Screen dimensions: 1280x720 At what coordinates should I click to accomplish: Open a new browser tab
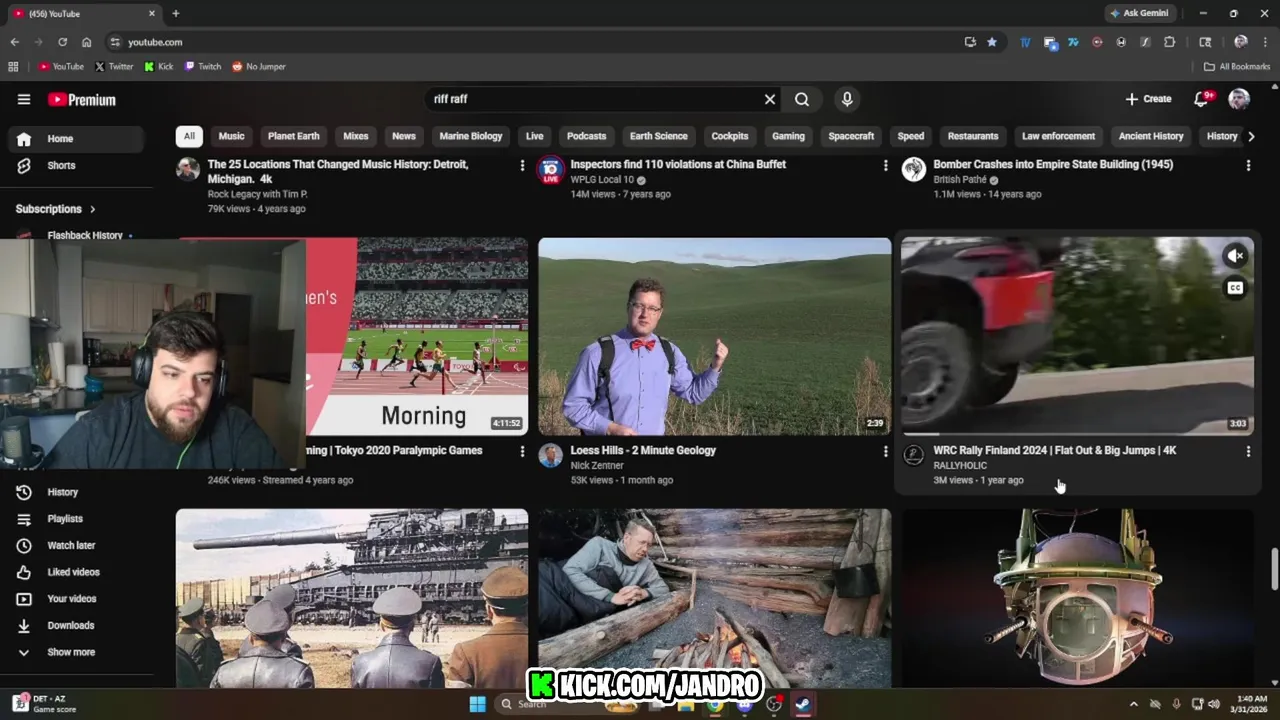point(176,13)
